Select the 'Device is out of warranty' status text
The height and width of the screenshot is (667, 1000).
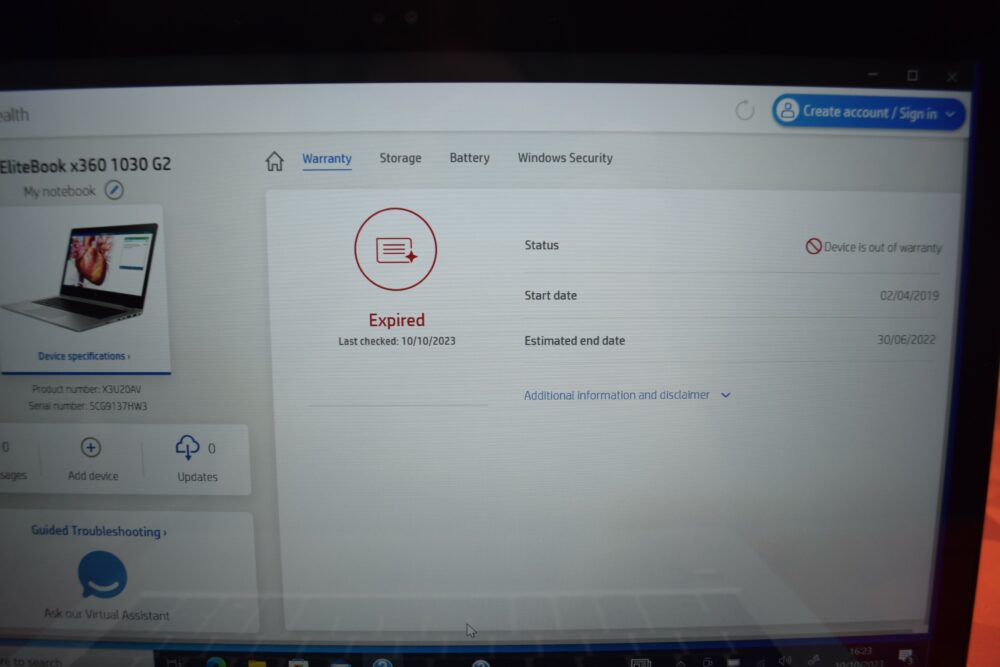[x=883, y=247]
